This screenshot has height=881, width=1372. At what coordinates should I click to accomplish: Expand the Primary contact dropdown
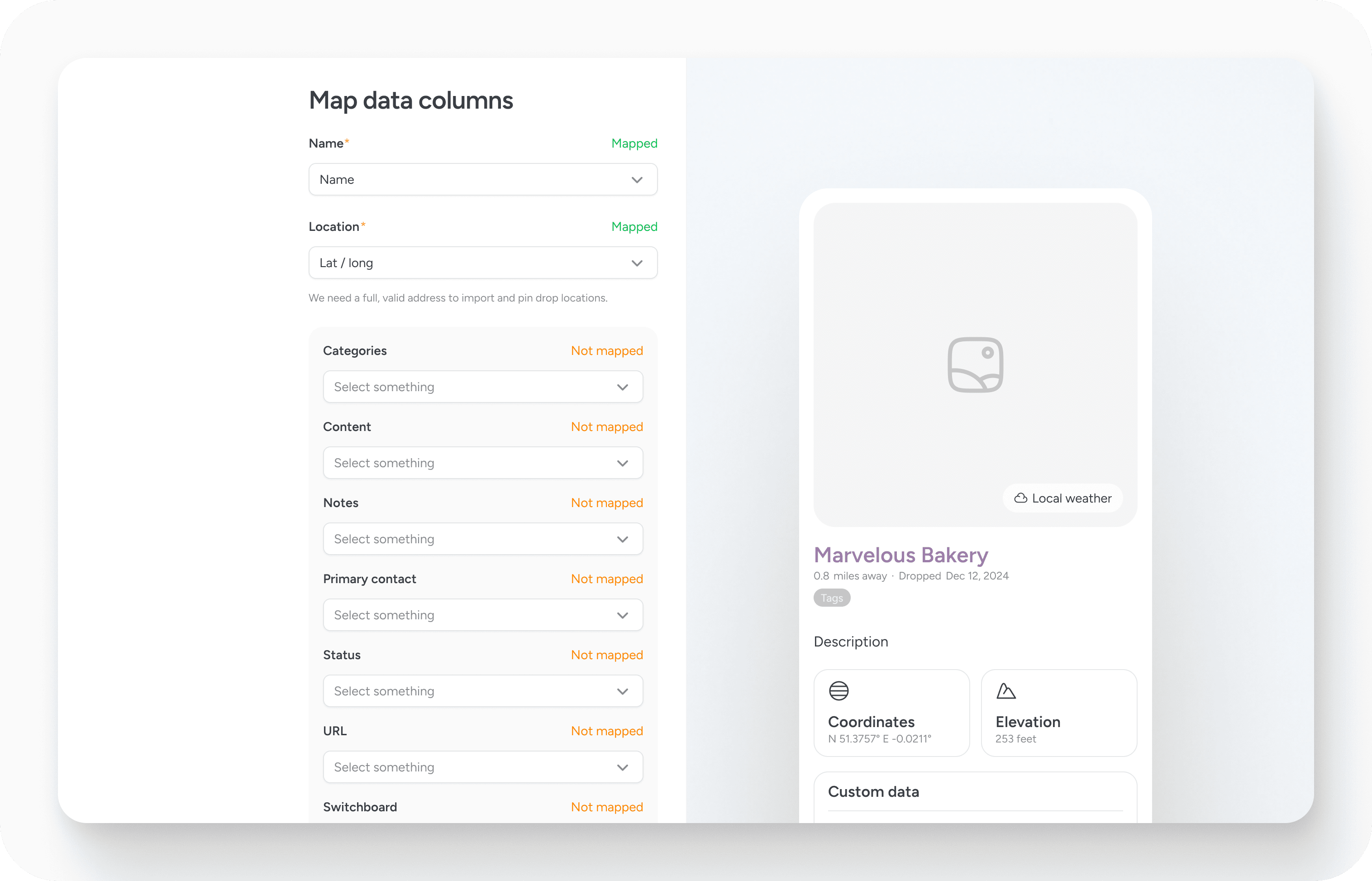482,615
